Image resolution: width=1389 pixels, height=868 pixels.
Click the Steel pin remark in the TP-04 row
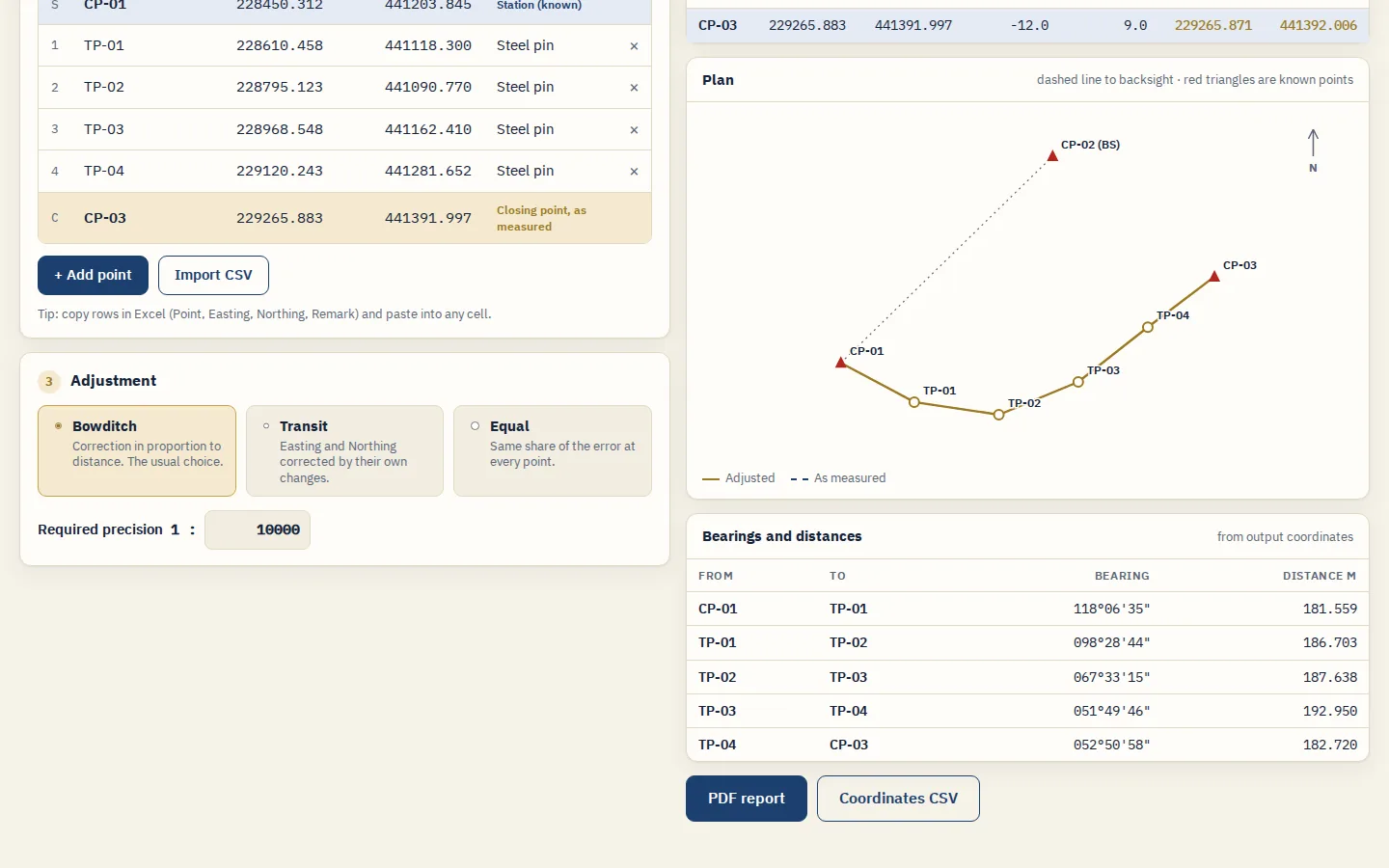(x=526, y=171)
